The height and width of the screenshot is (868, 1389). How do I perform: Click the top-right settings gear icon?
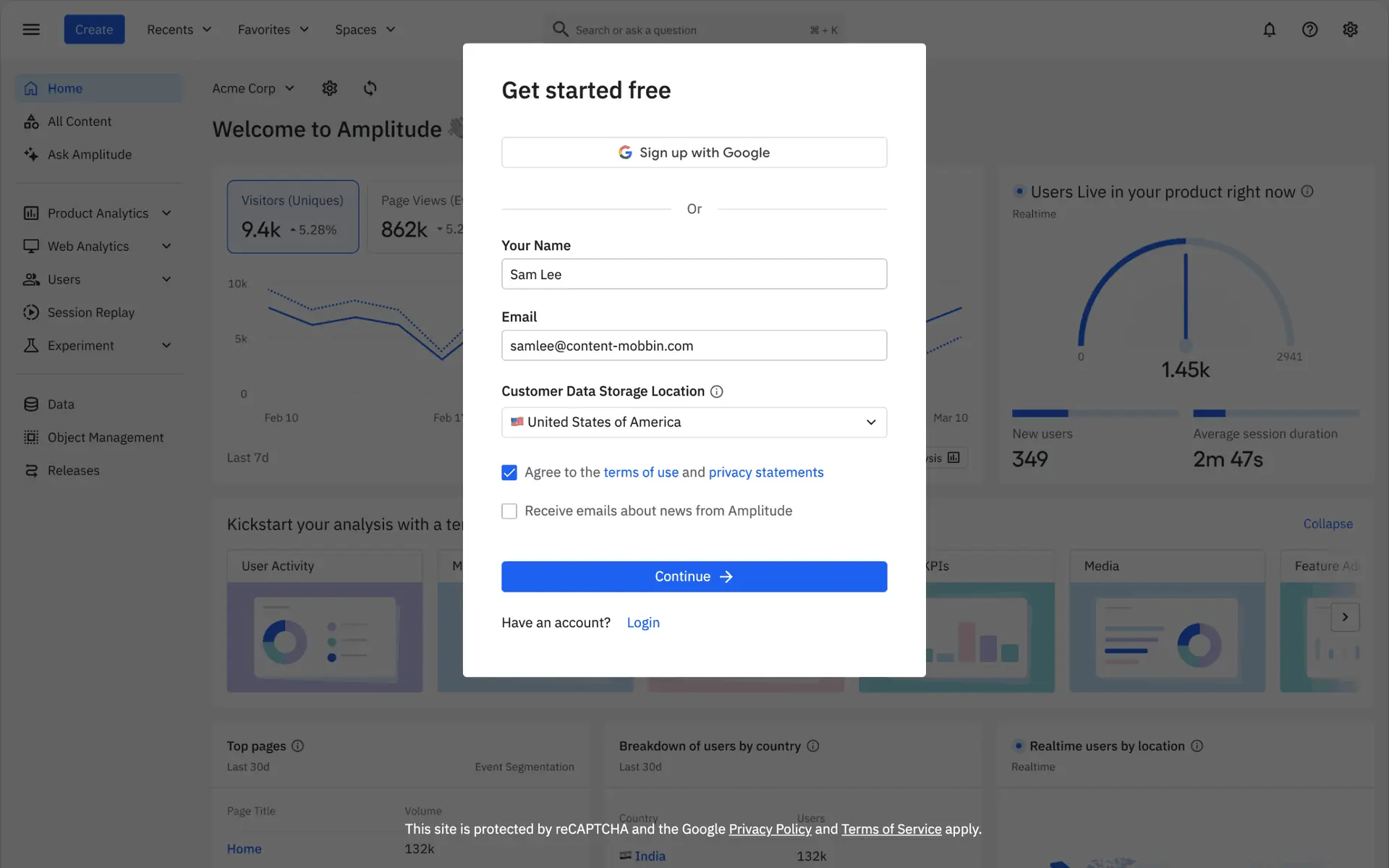click(1350, 30)
